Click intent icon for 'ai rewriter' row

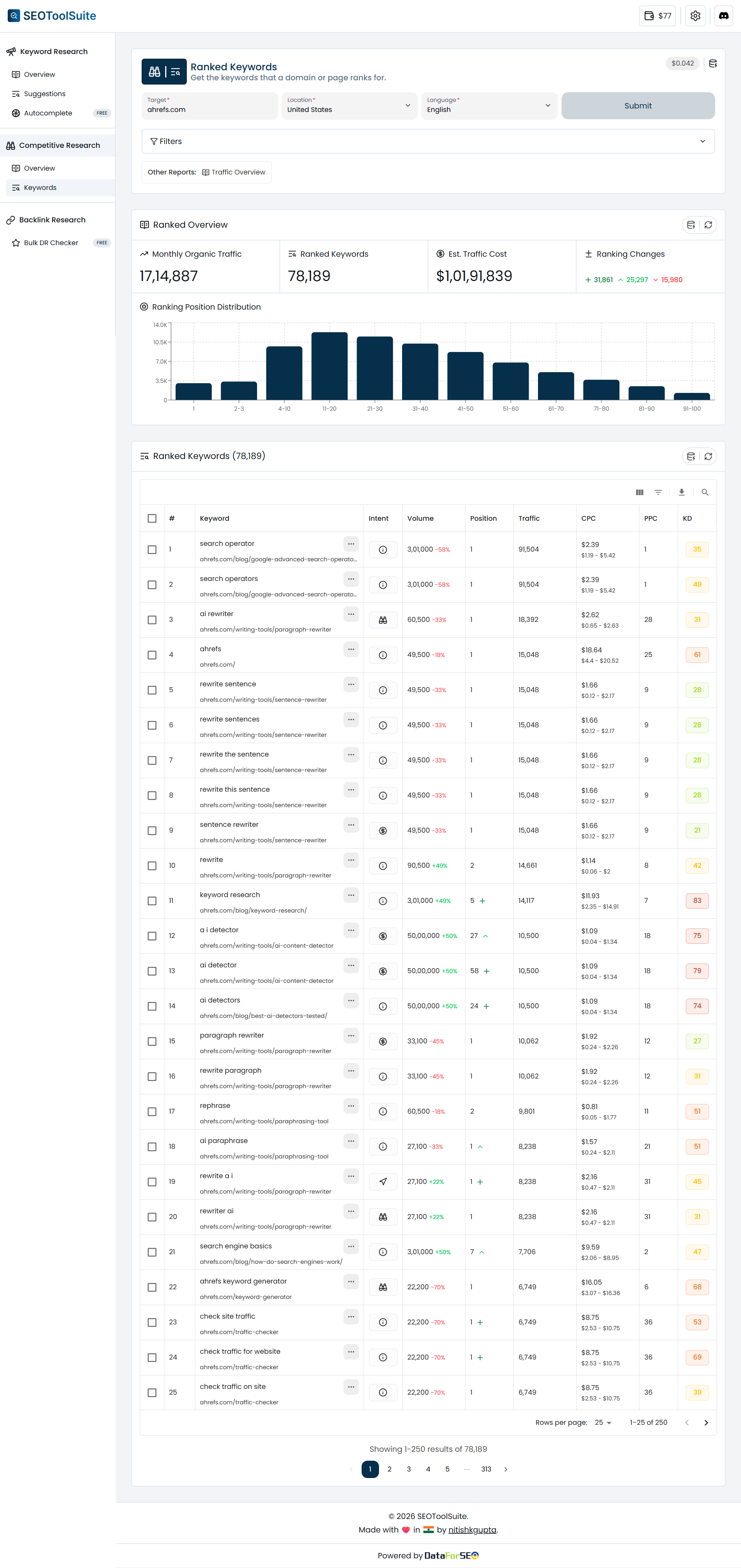click(x=383, y=620)
